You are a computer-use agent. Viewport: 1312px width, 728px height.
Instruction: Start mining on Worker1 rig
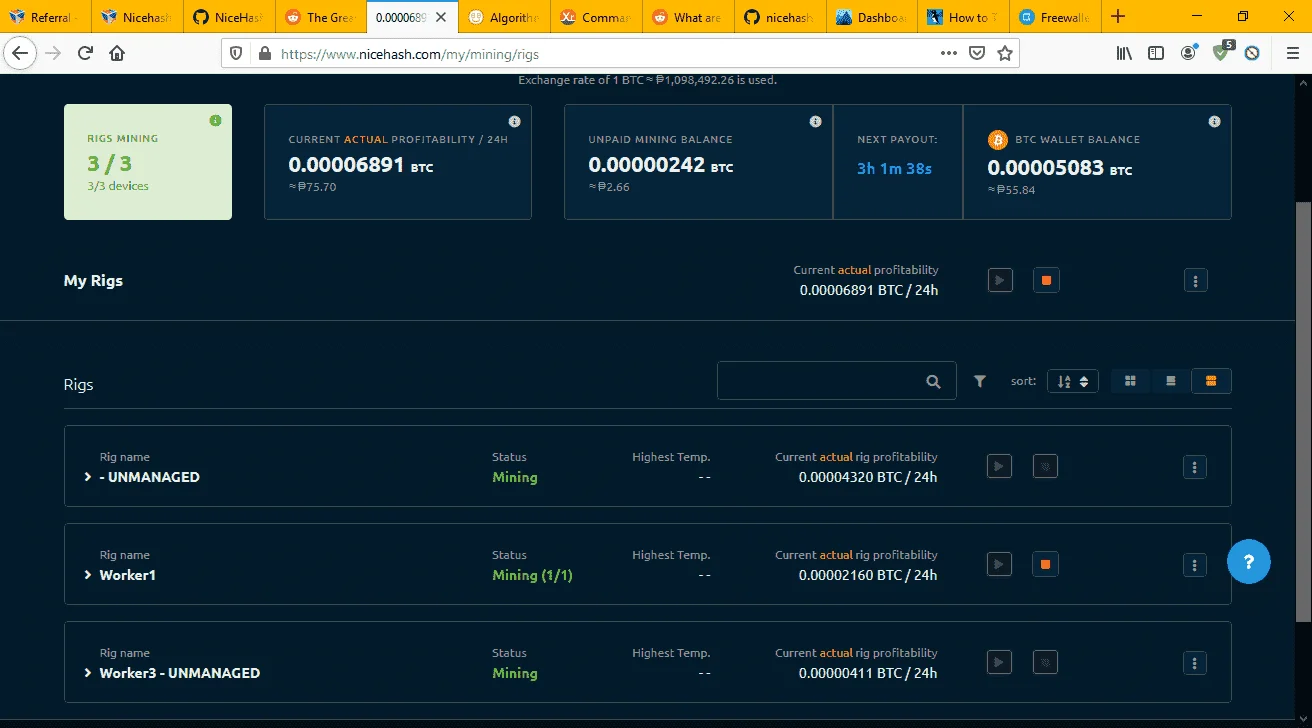click(1000, 564)
